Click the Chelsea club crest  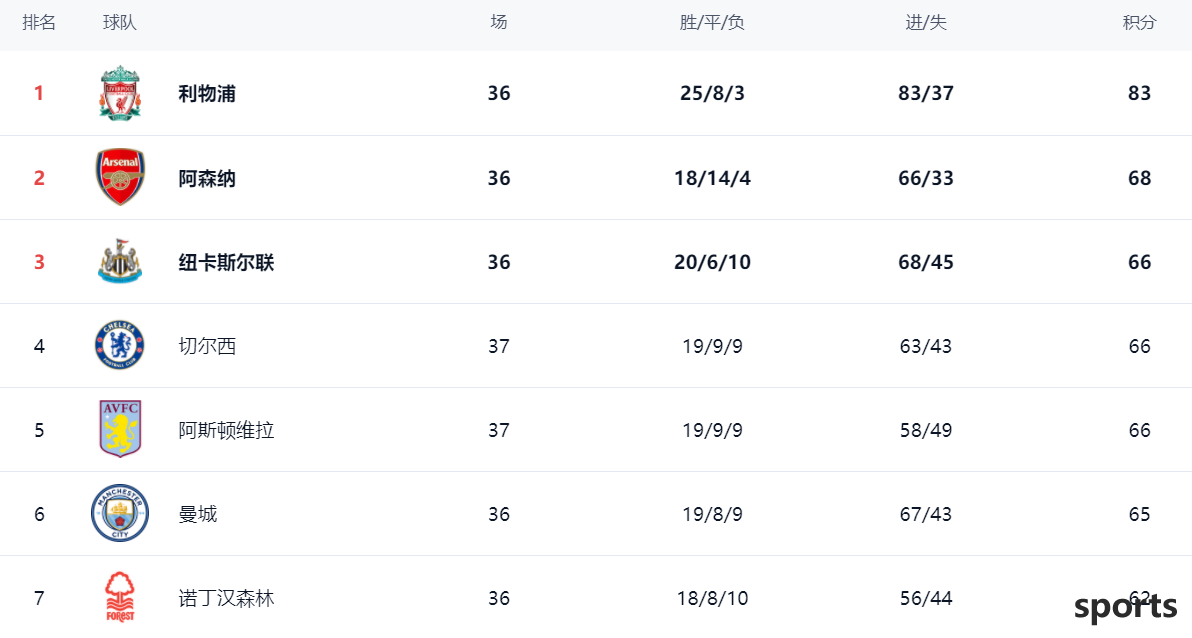(120, 345)
